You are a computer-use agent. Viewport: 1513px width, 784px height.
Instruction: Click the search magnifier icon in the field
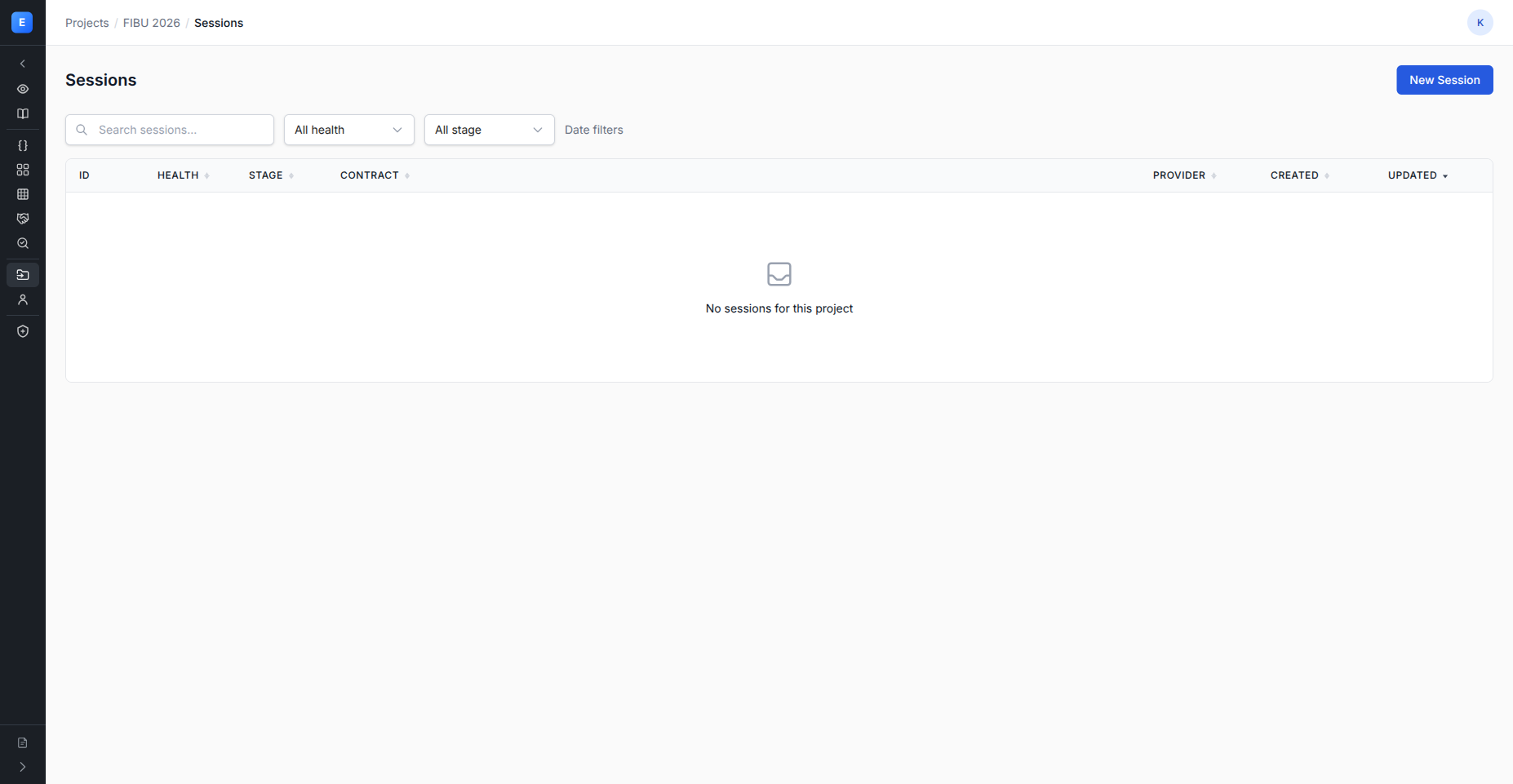click(x=82, y=130)
